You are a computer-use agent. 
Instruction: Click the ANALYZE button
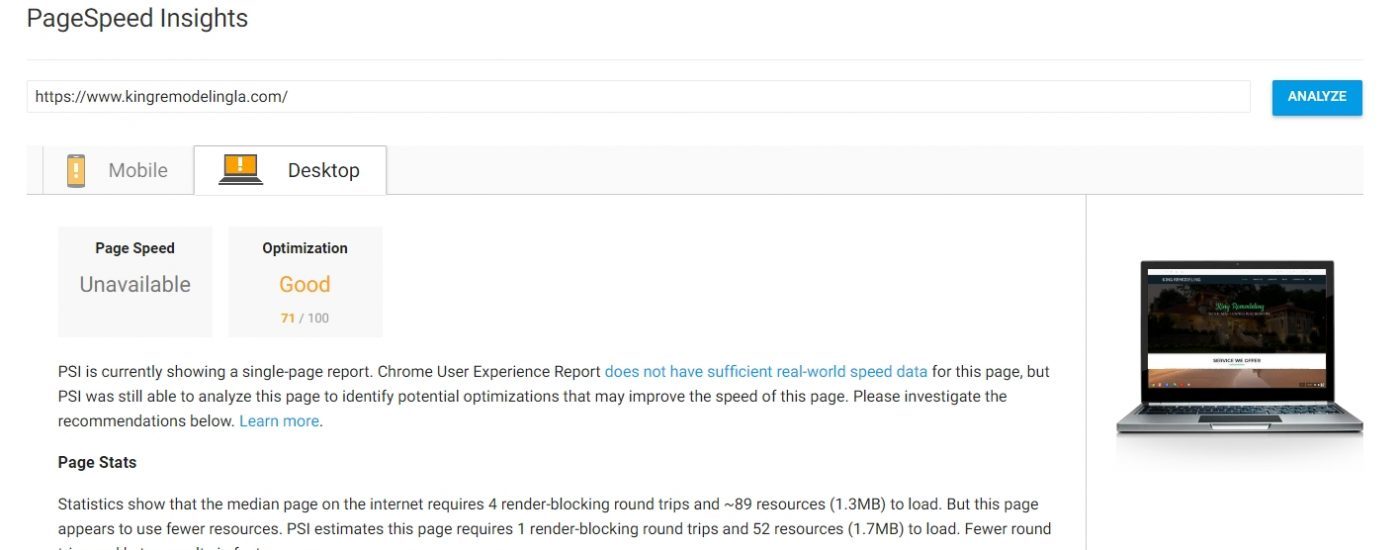tap(1316, 97)
